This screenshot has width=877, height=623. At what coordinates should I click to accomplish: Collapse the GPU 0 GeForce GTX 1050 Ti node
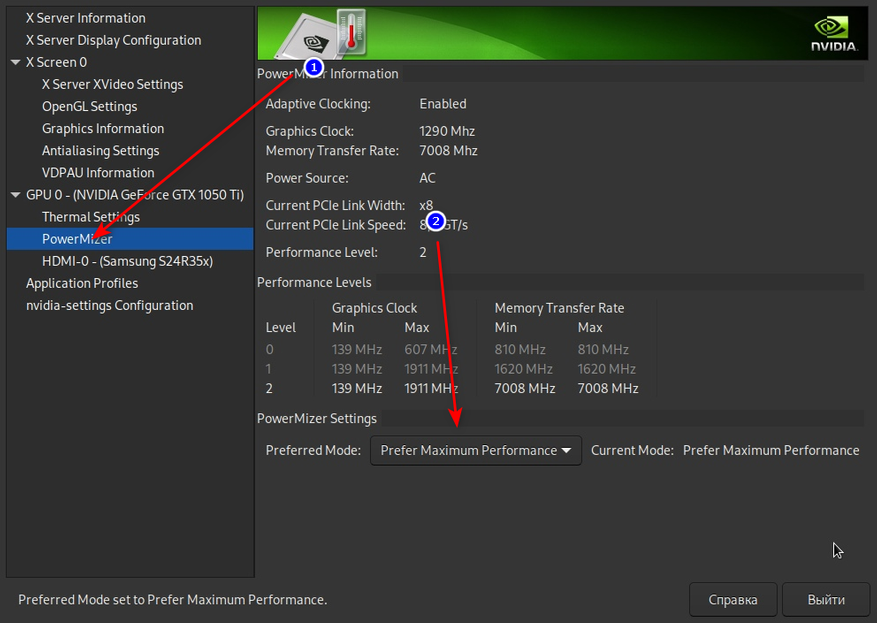[16, 195]
